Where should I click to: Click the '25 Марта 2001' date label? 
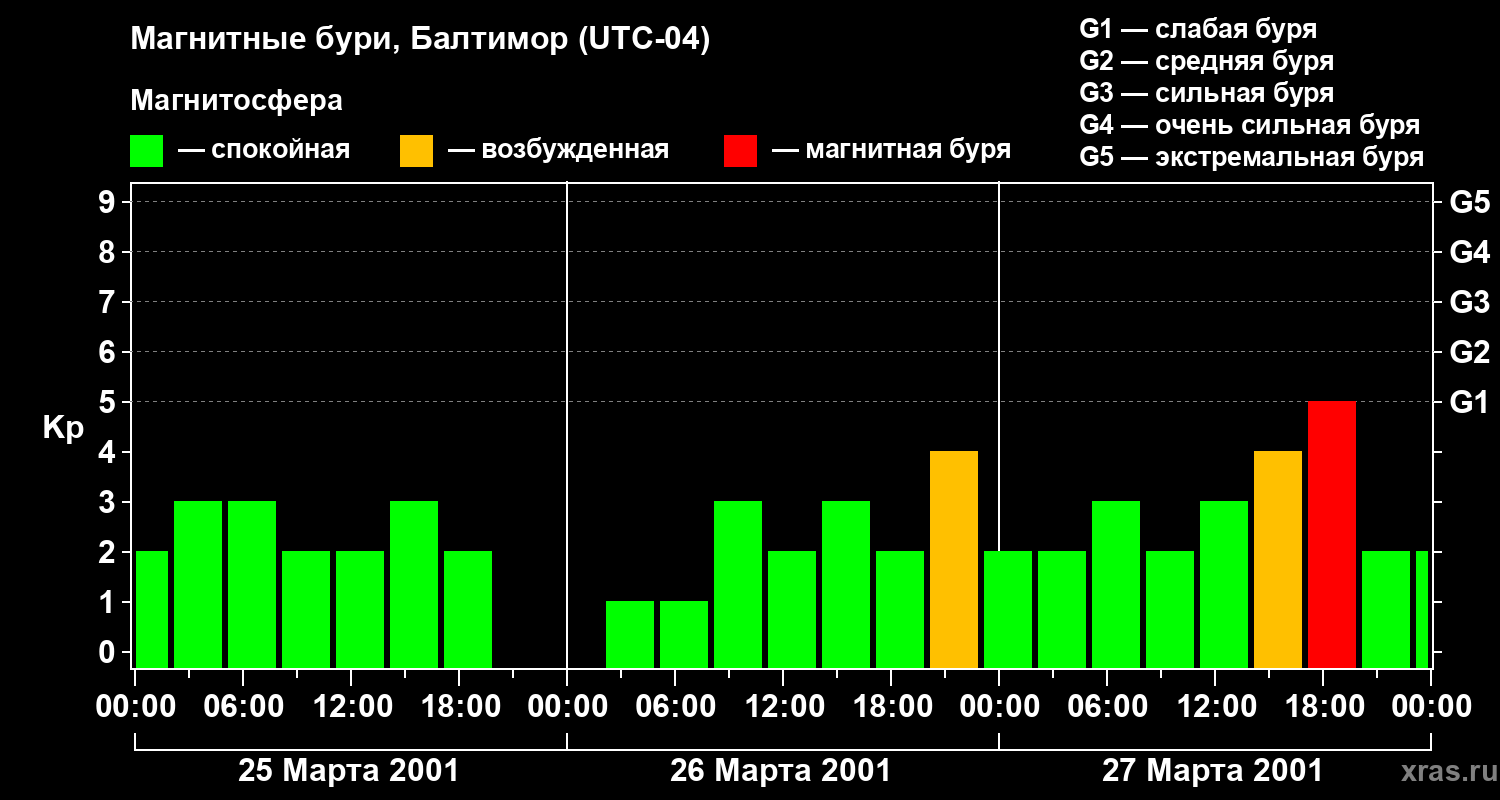point(348,771)
